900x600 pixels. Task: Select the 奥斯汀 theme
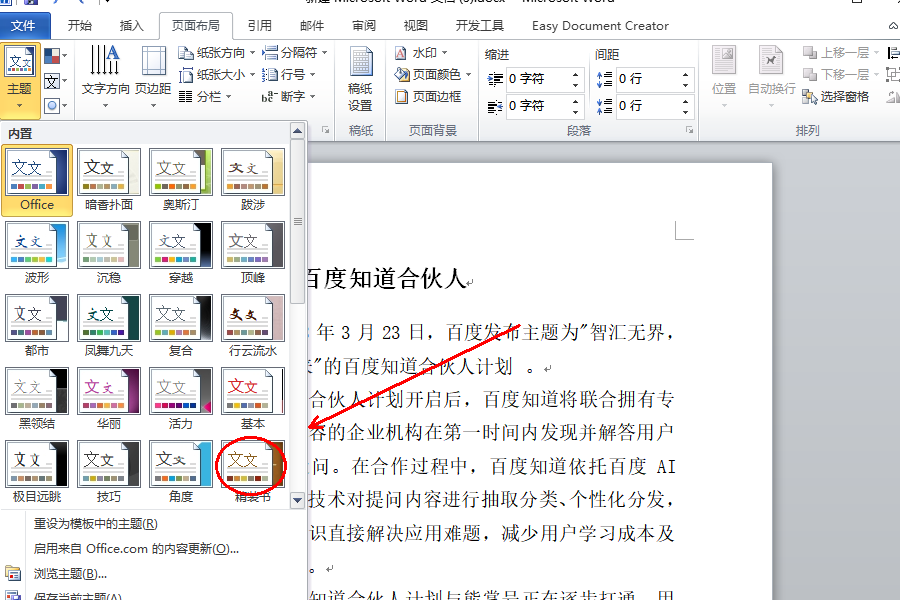181,180
